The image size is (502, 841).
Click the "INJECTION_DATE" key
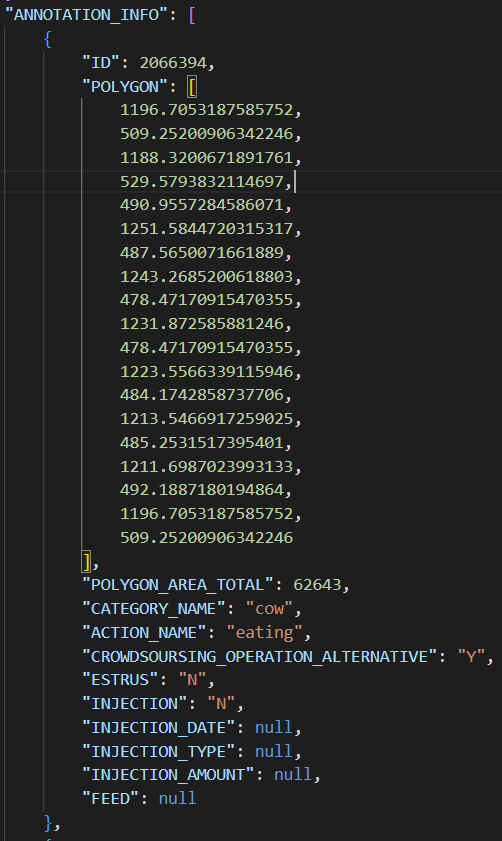tap(158, 727)
